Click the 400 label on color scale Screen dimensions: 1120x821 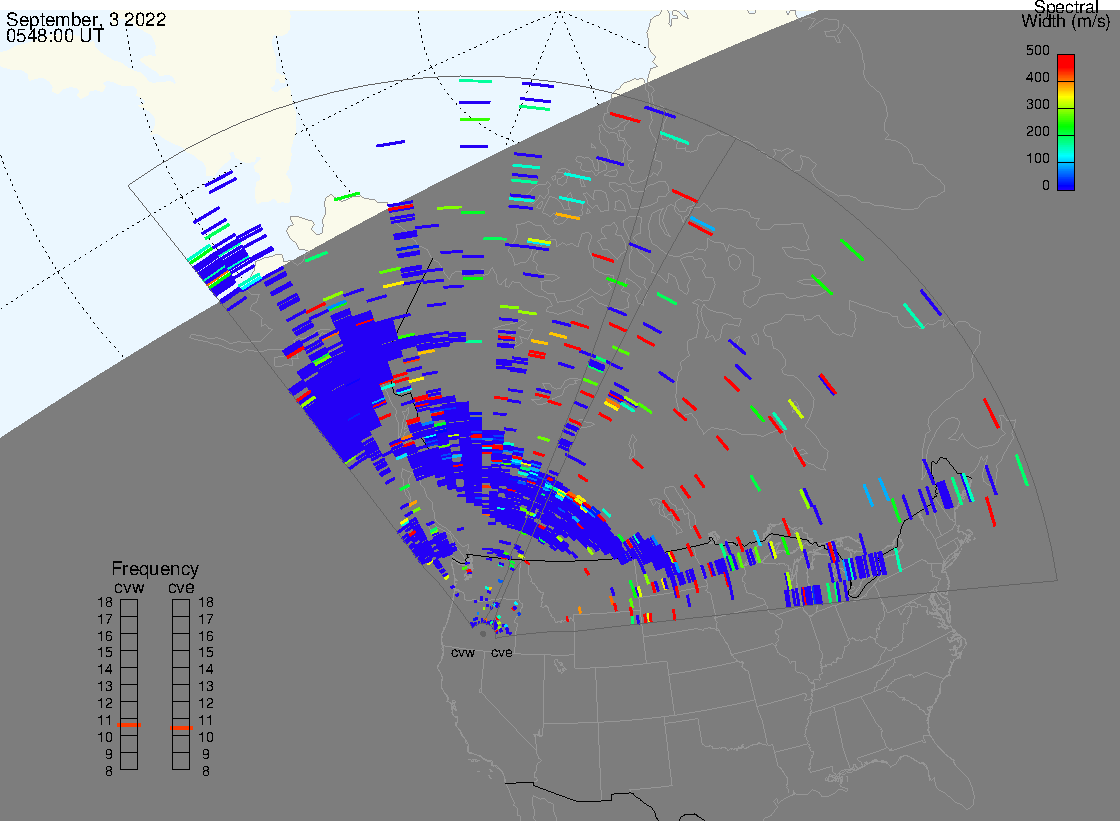coord(1038,77)
